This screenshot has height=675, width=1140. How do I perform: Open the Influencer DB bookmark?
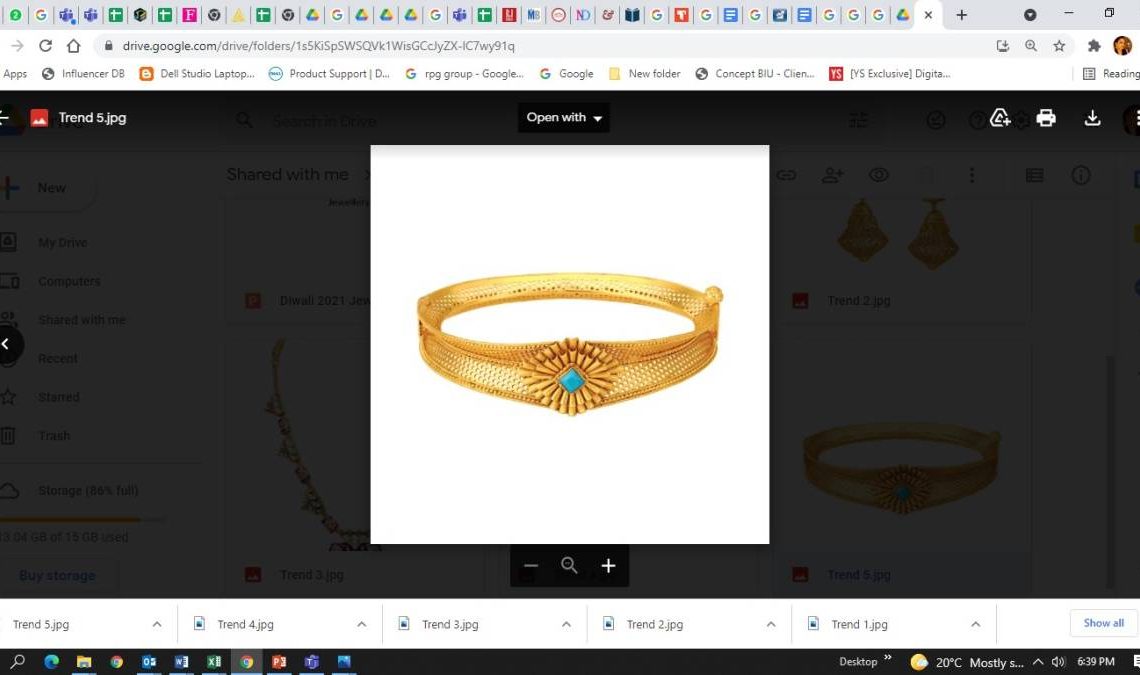point(84,73)
